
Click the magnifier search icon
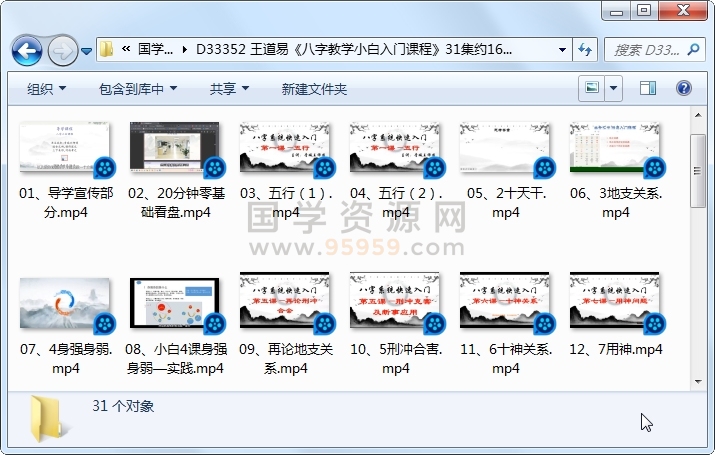tap(694, 49)
